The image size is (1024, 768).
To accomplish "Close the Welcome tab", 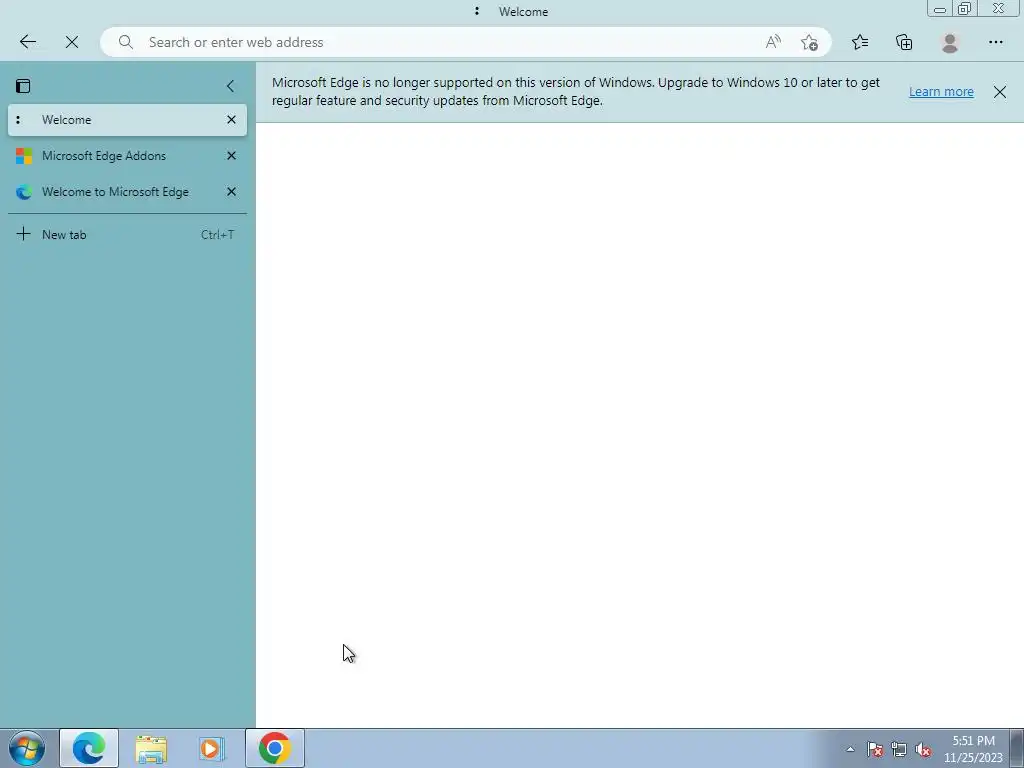I will tap(231, 120).
